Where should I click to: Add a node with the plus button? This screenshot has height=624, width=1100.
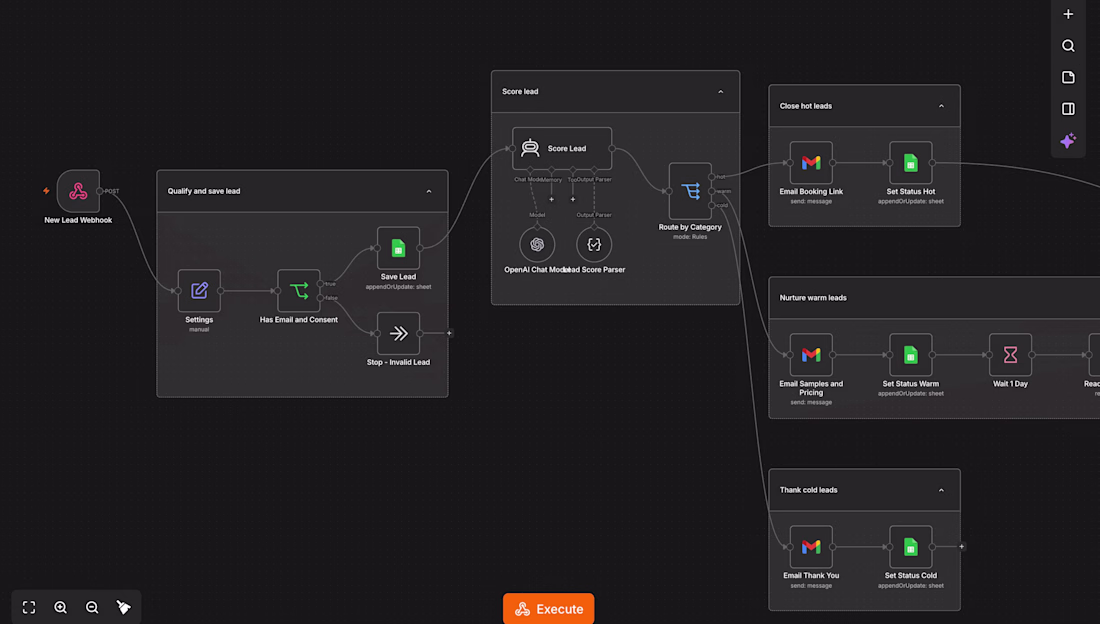tap(1068, 14)
